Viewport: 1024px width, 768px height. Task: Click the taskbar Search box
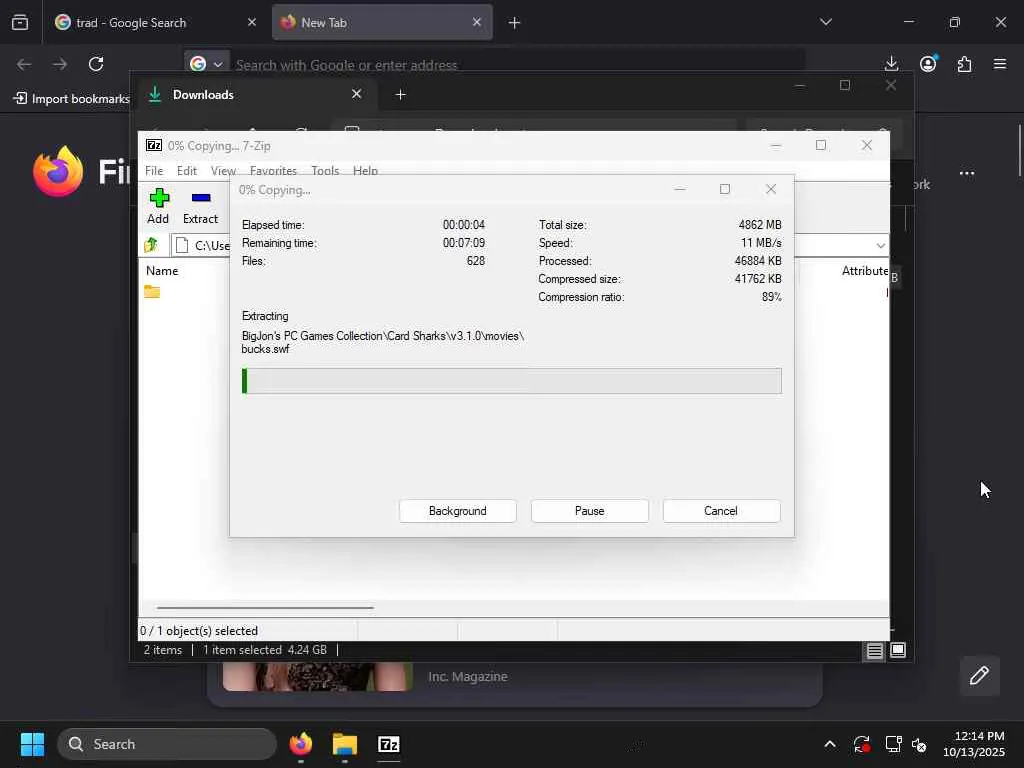(x=167, y=744)
